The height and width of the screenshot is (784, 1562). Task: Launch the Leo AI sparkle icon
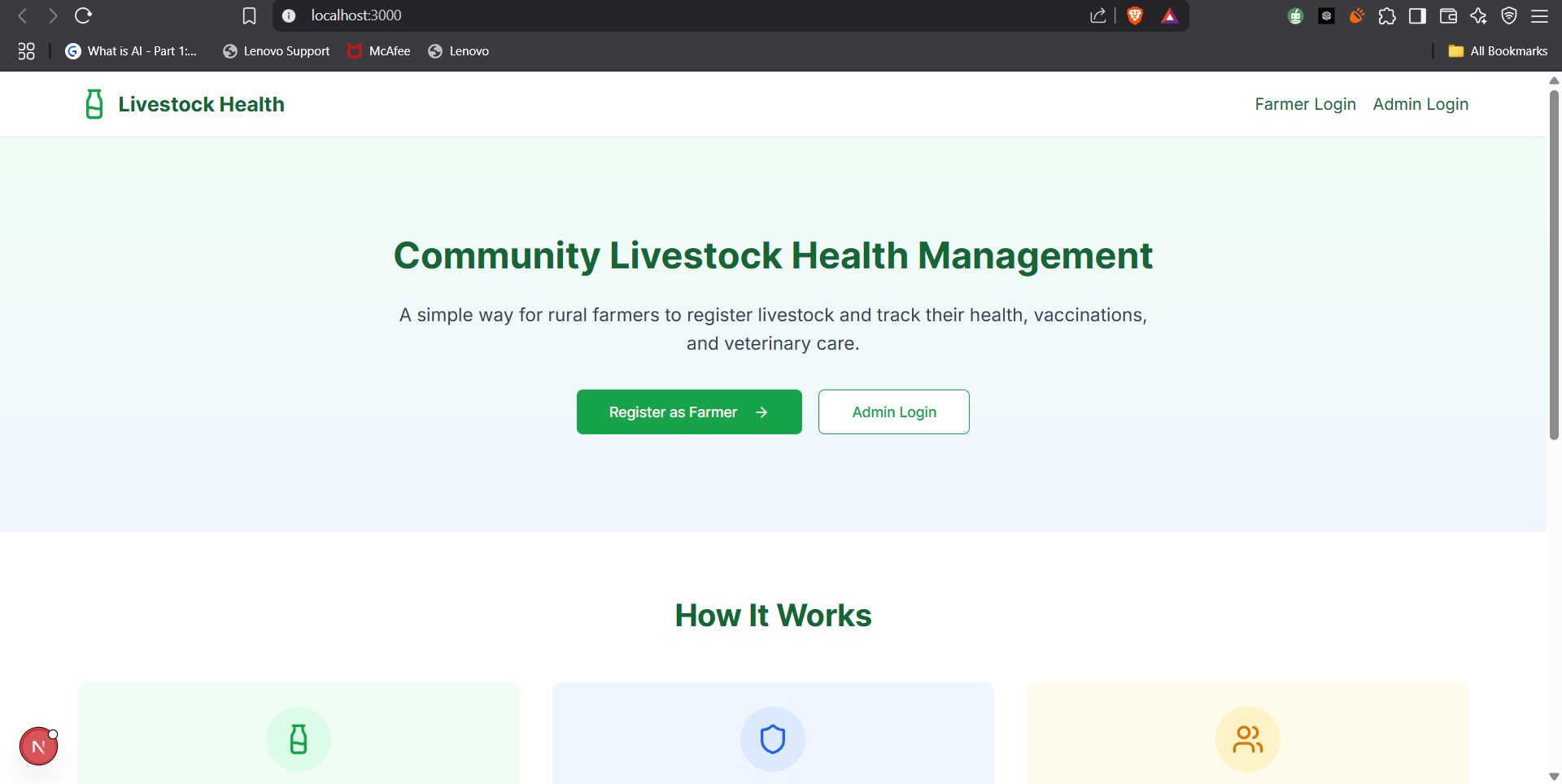pyautogui.click(x=1478, y=15)
